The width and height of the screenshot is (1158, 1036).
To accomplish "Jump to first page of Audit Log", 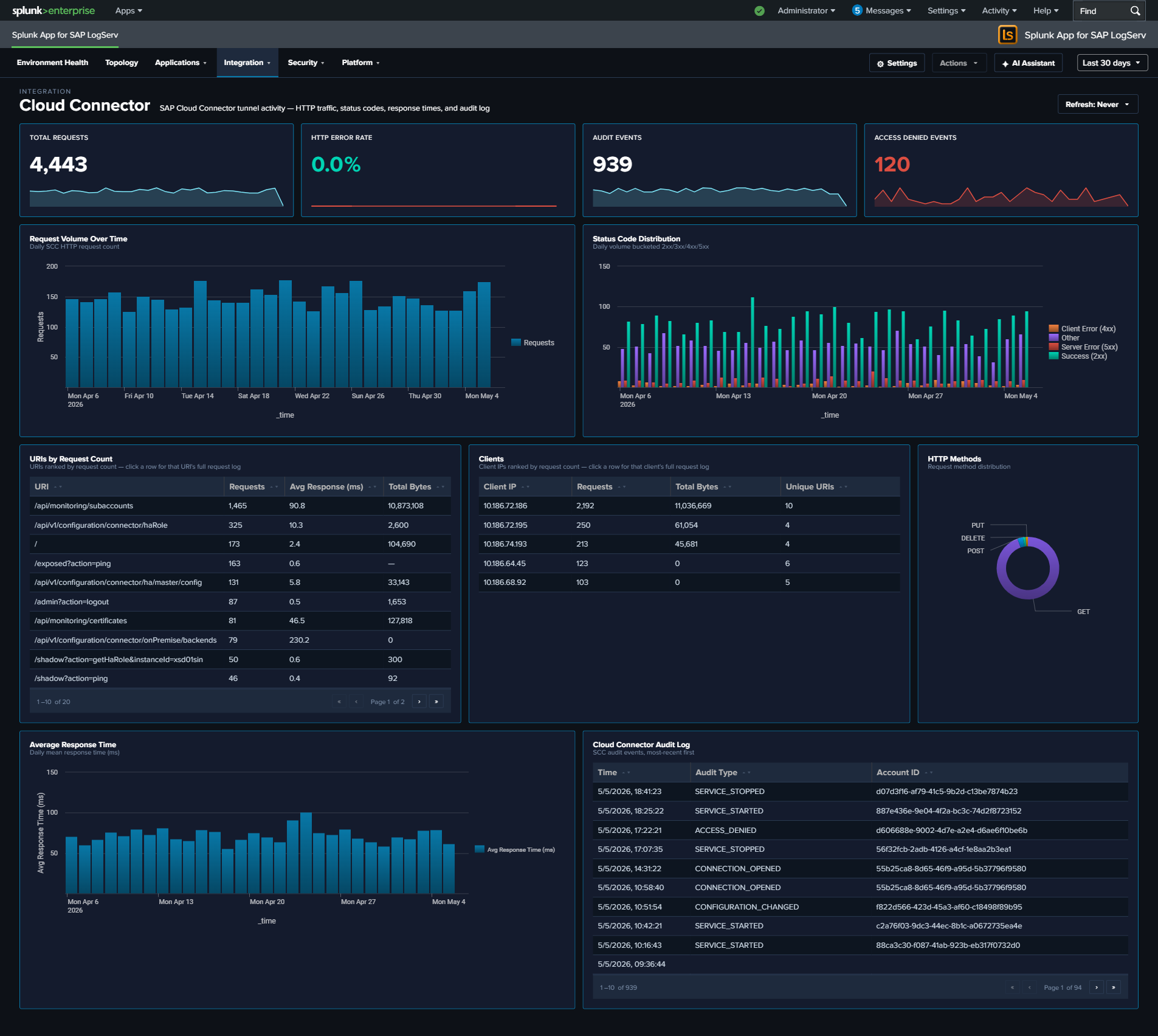I will [x=1012, y=987].
